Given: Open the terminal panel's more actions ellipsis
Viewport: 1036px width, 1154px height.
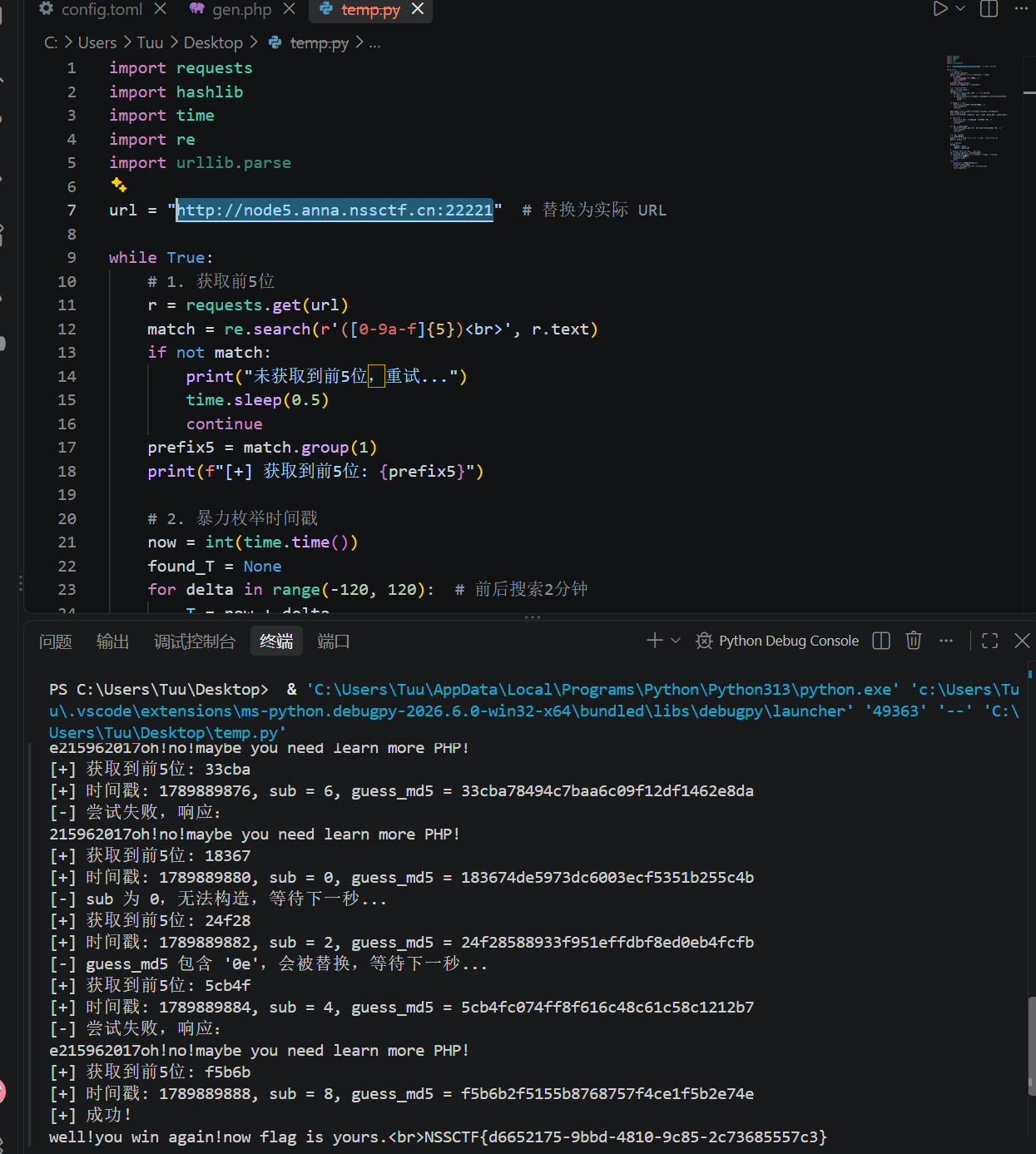Looking at the screenshot, I should (946, 640).
